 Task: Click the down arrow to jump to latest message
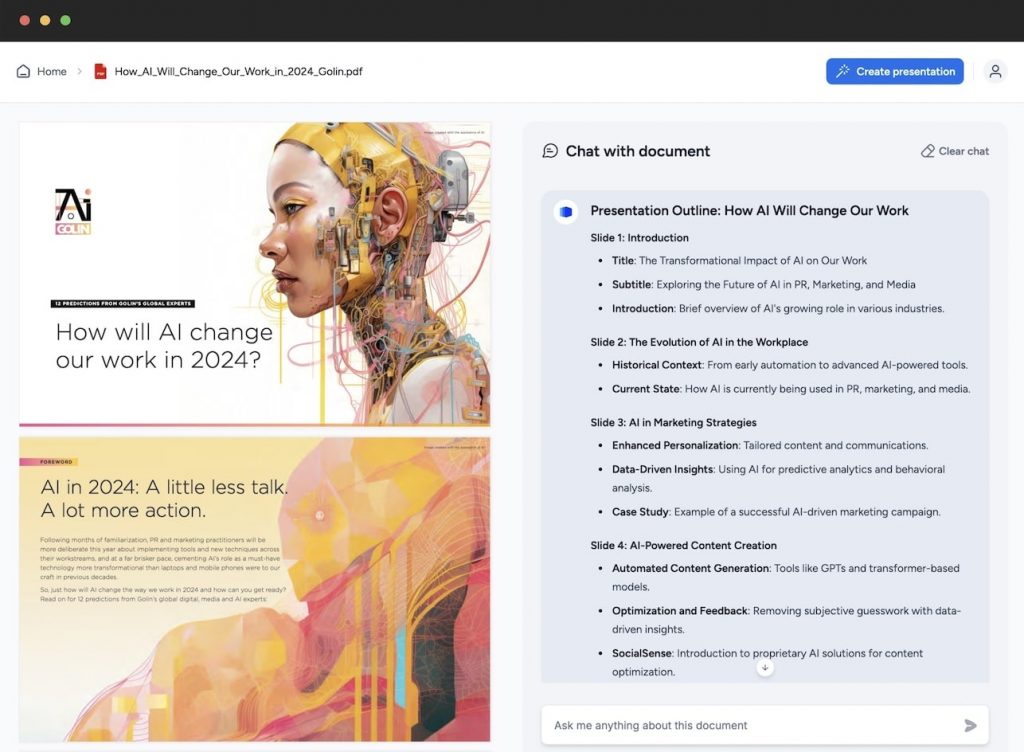(x=765, y=666)
